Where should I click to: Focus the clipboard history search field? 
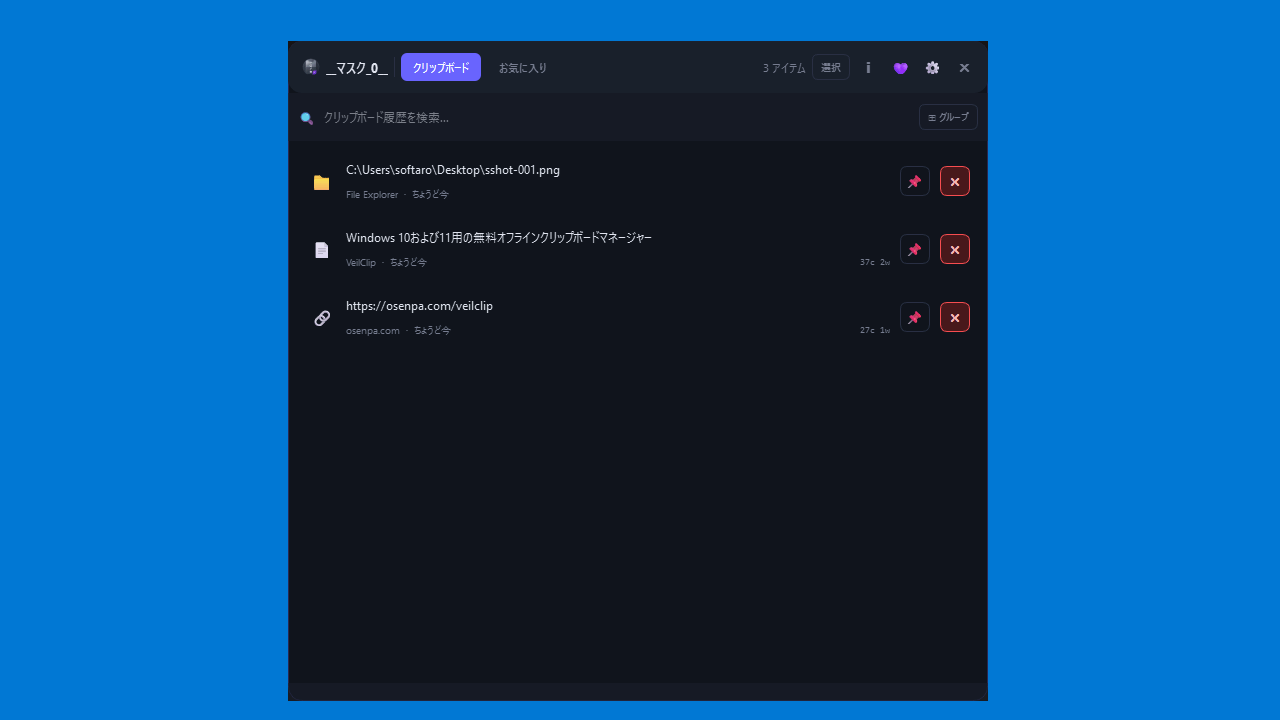click(600, 118)
